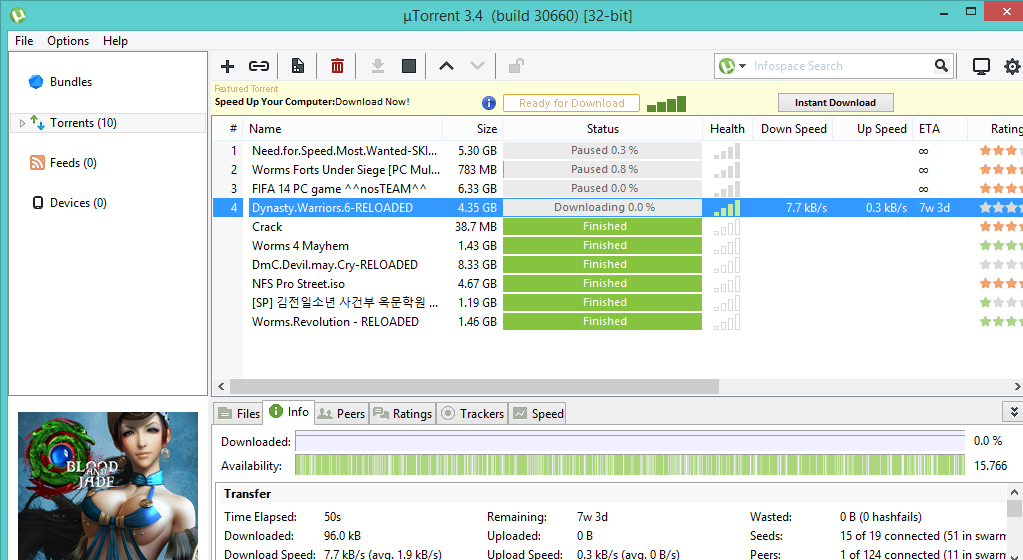Open the File menu
1023x560 pixels.
(24, 40)
